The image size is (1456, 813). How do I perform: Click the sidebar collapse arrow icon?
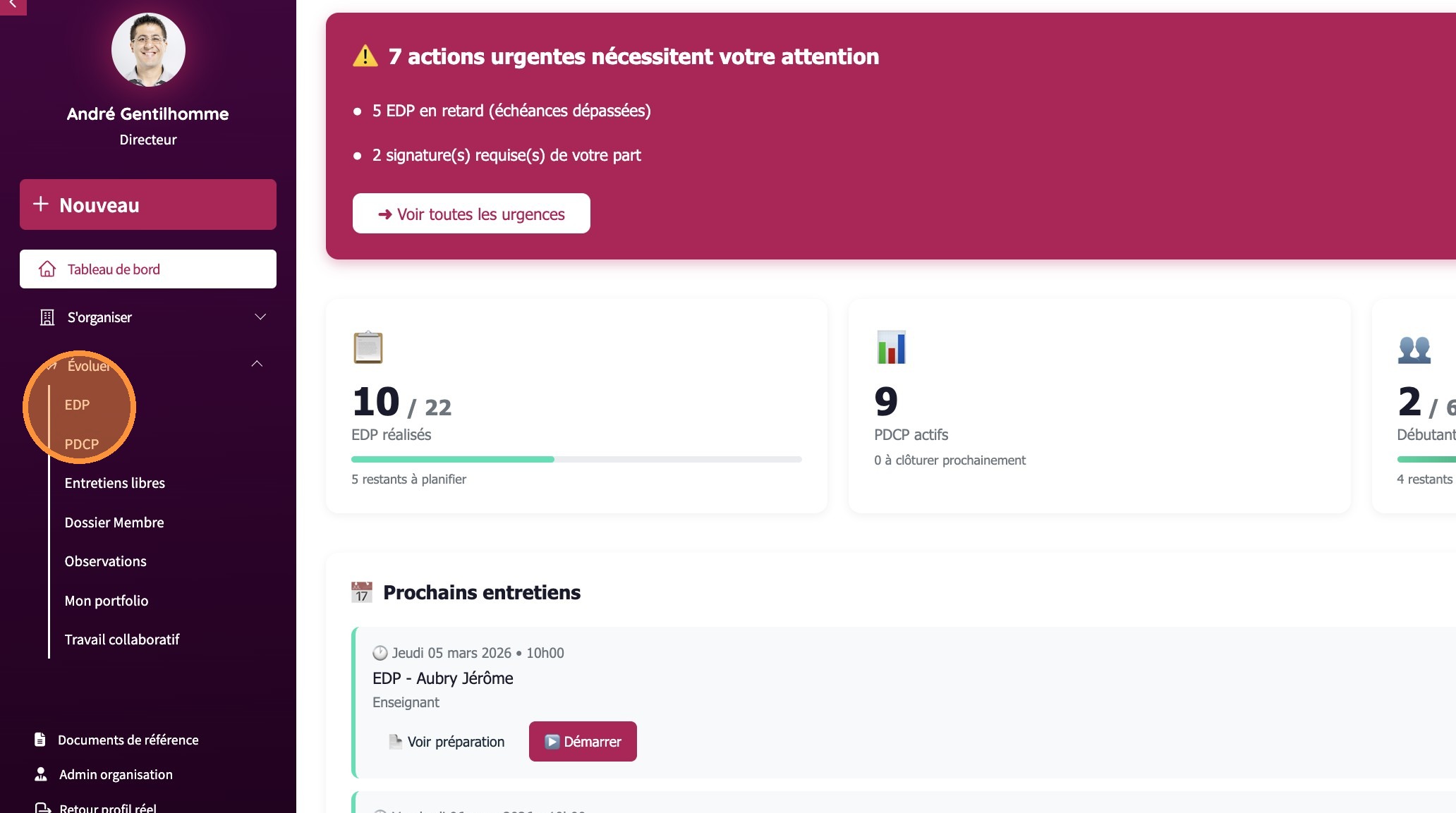tap(13, 6)
